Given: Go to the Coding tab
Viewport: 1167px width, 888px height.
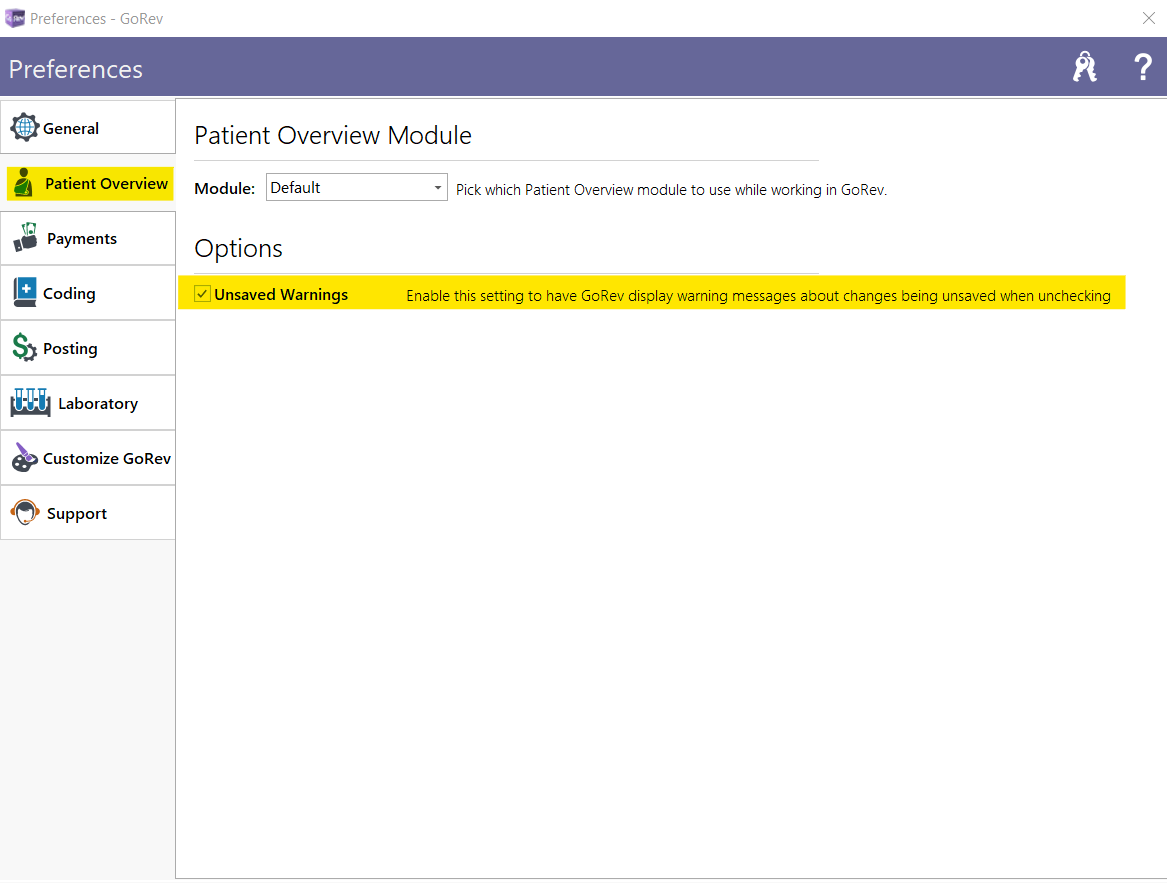Looking at the screenshot, I should [88, 293].
